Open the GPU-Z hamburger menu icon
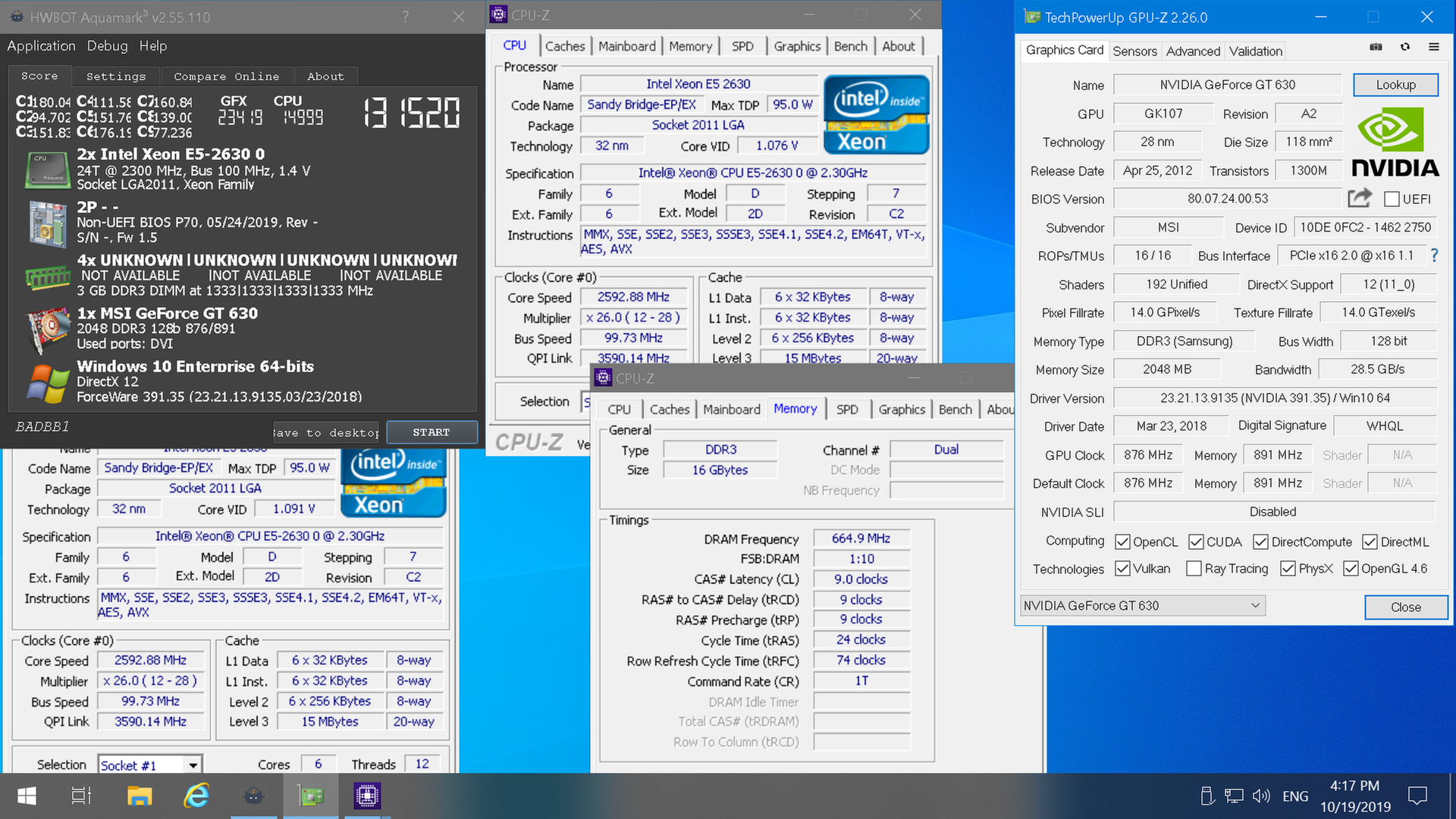Viewport: 1456px width, 819px height. coord(1433,47)
